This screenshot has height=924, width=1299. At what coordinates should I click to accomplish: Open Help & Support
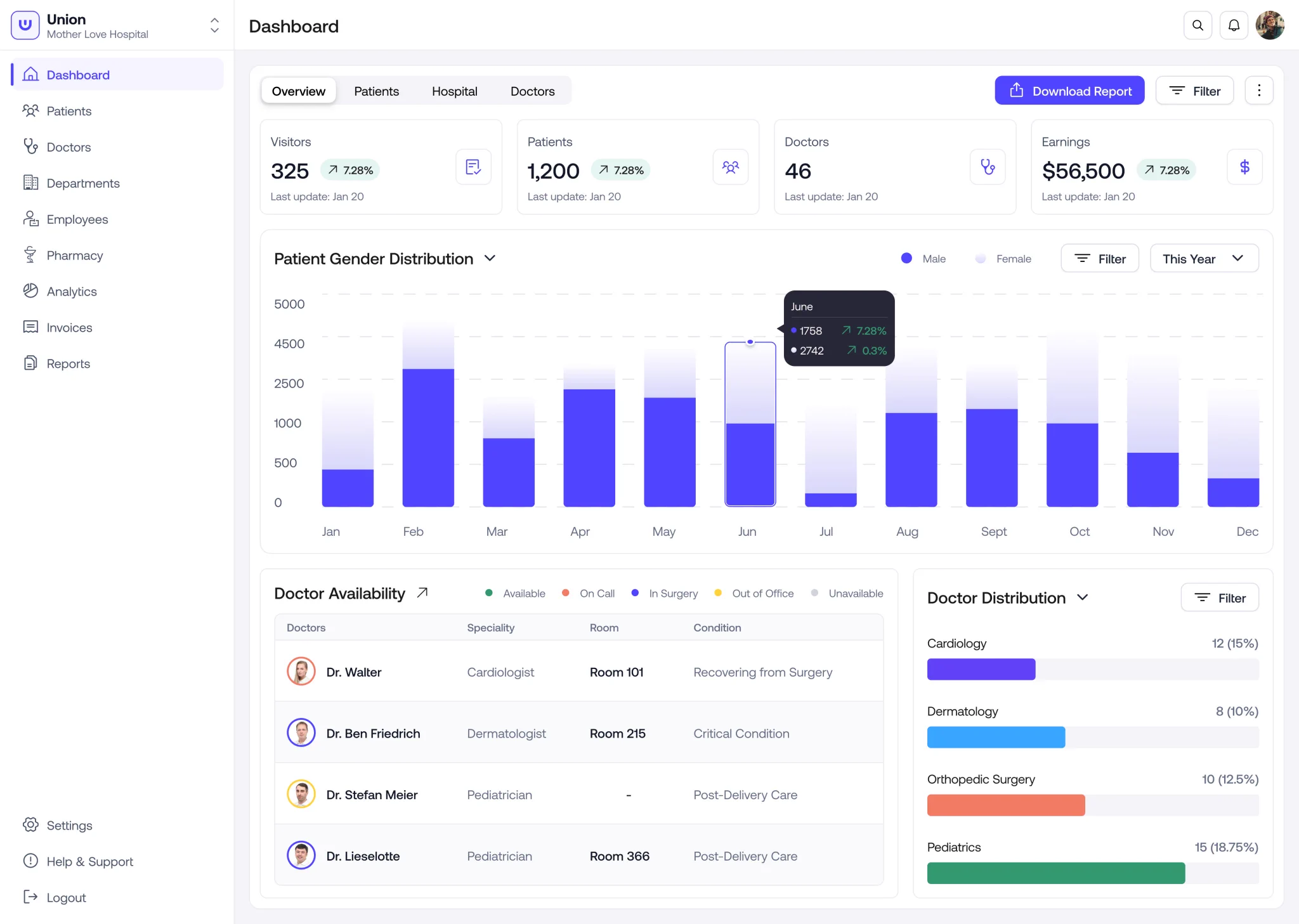pos(117,862)
